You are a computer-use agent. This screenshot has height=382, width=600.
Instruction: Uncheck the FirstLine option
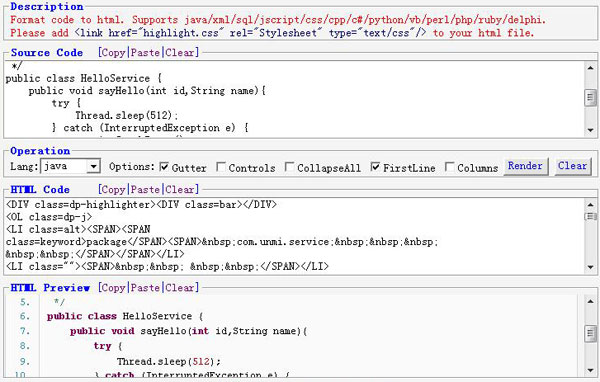[375, 167]
